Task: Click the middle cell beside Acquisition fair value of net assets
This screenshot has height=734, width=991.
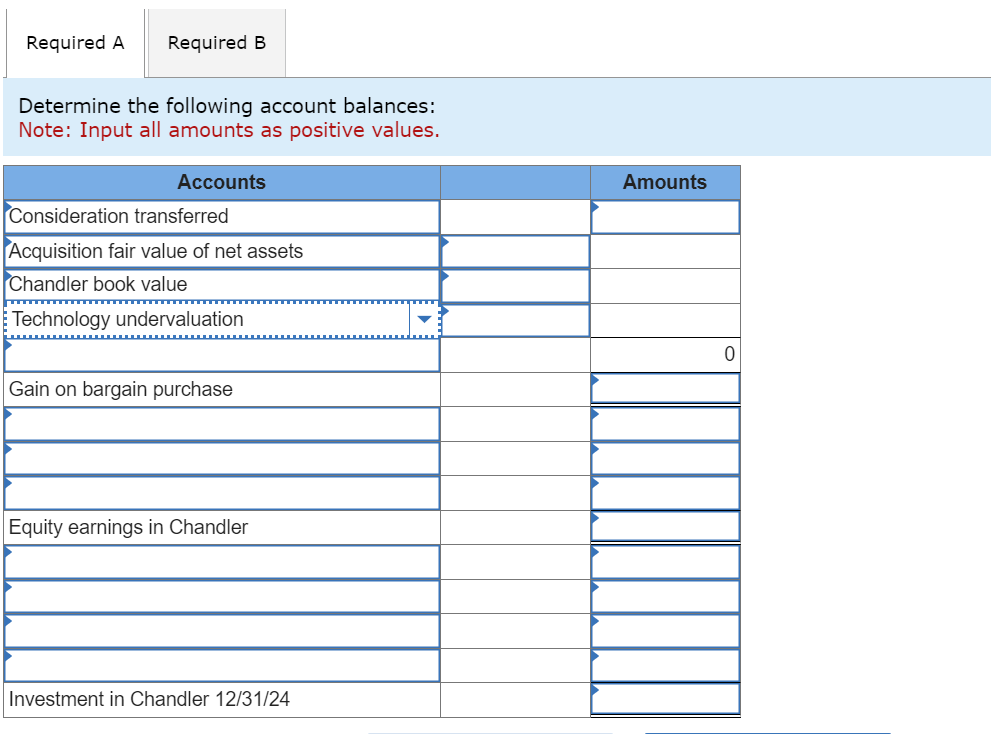Action: pyautogui.click(x=514, y=251)
